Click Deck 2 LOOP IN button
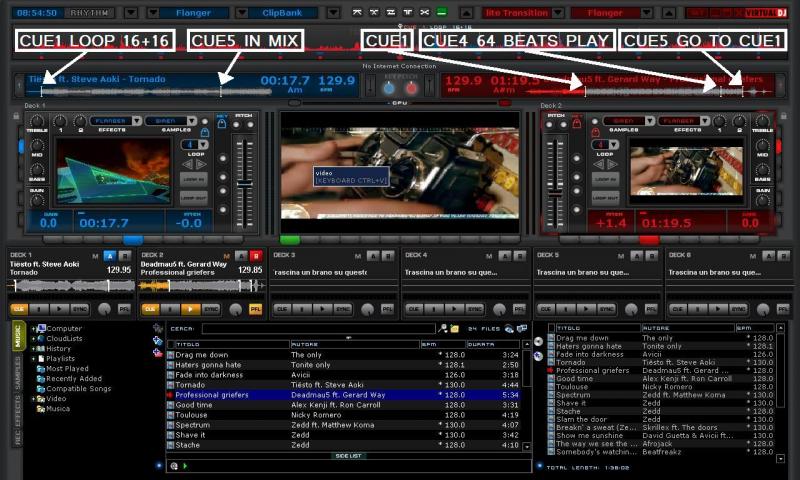The height and width of the screenshot is (480, 800). 605,180
